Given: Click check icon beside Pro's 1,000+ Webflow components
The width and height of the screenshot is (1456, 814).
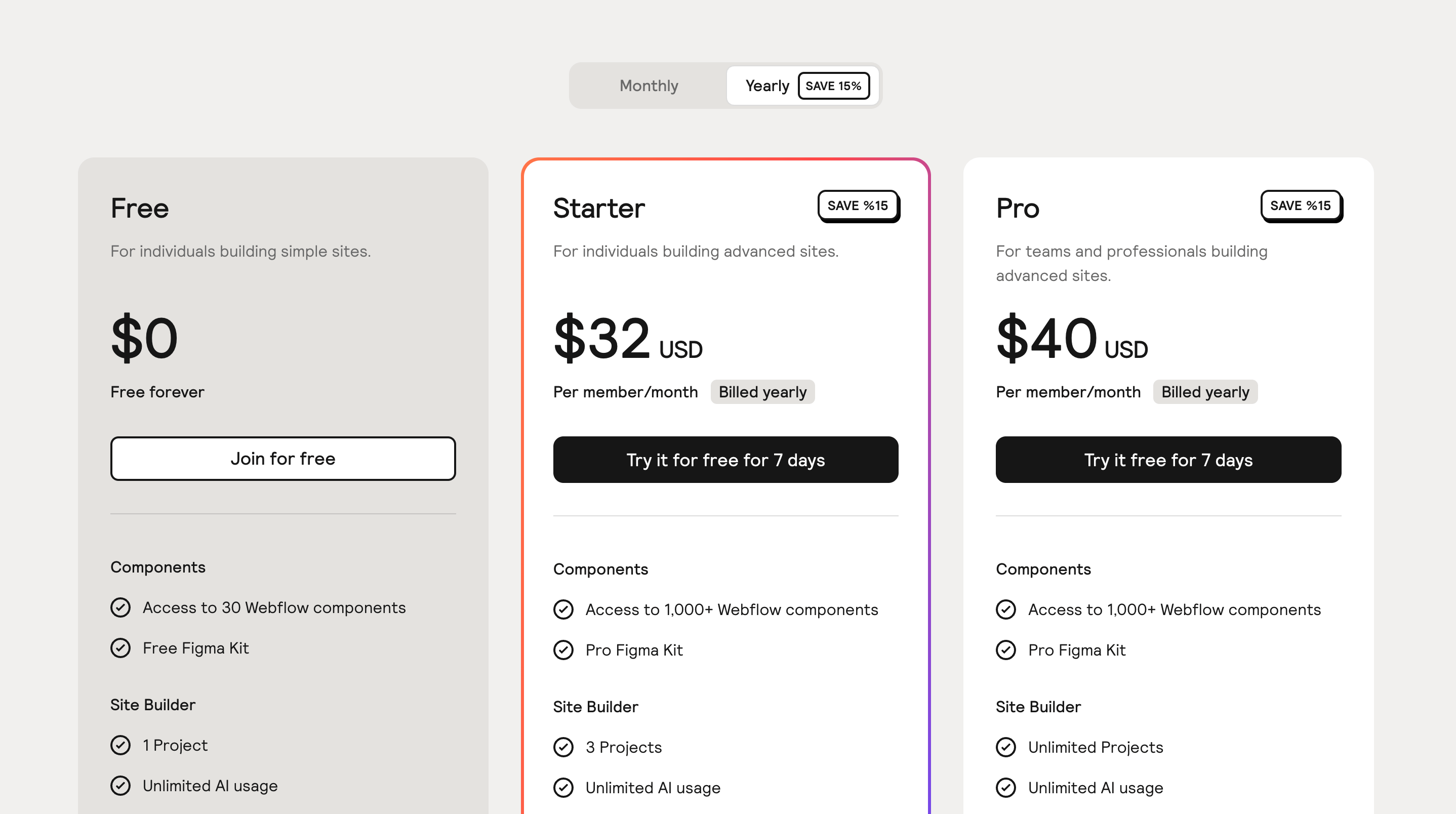Looking at the screenshot, I should click(x=1005, y=609).
